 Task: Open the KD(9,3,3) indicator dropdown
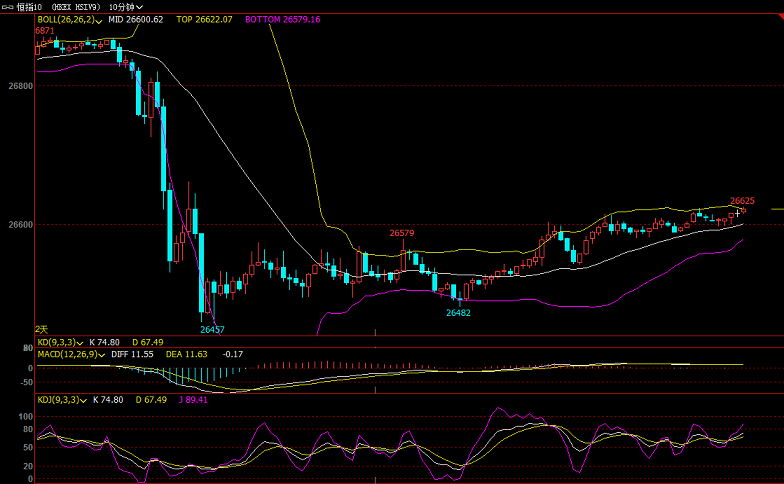(81, 342)
